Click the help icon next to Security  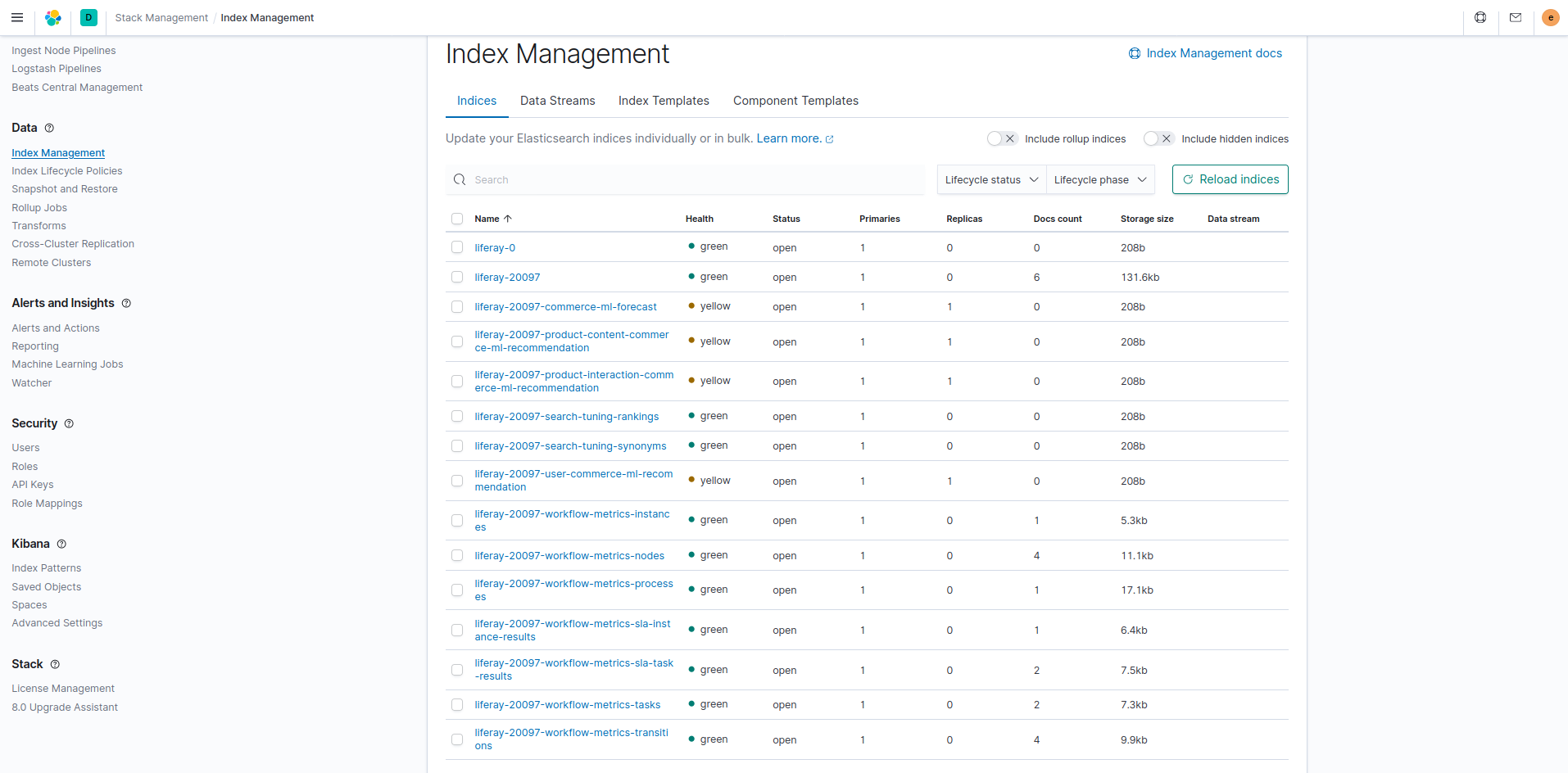pyautogui.click(x=69, y=423)
